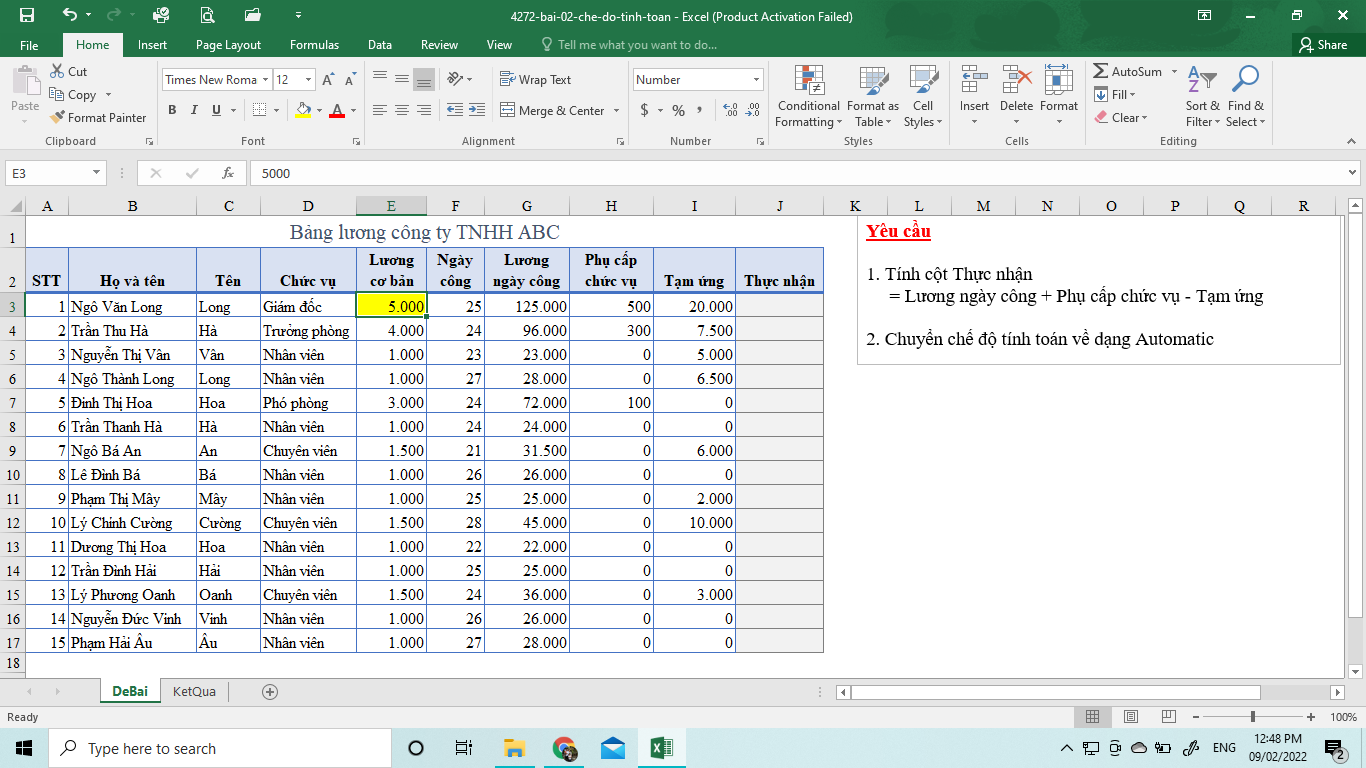Add a new sheet with plus button
Viewport: 1366px width, 768px height.
coord(269,691)
